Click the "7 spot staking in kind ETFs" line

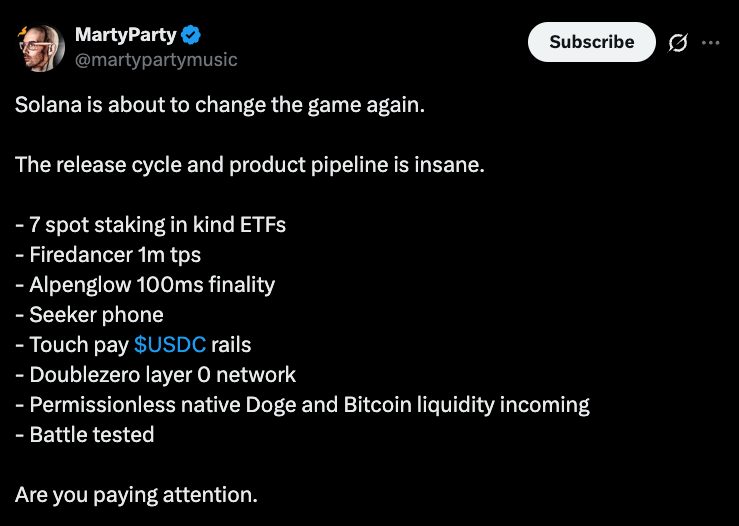click(150, 225)
